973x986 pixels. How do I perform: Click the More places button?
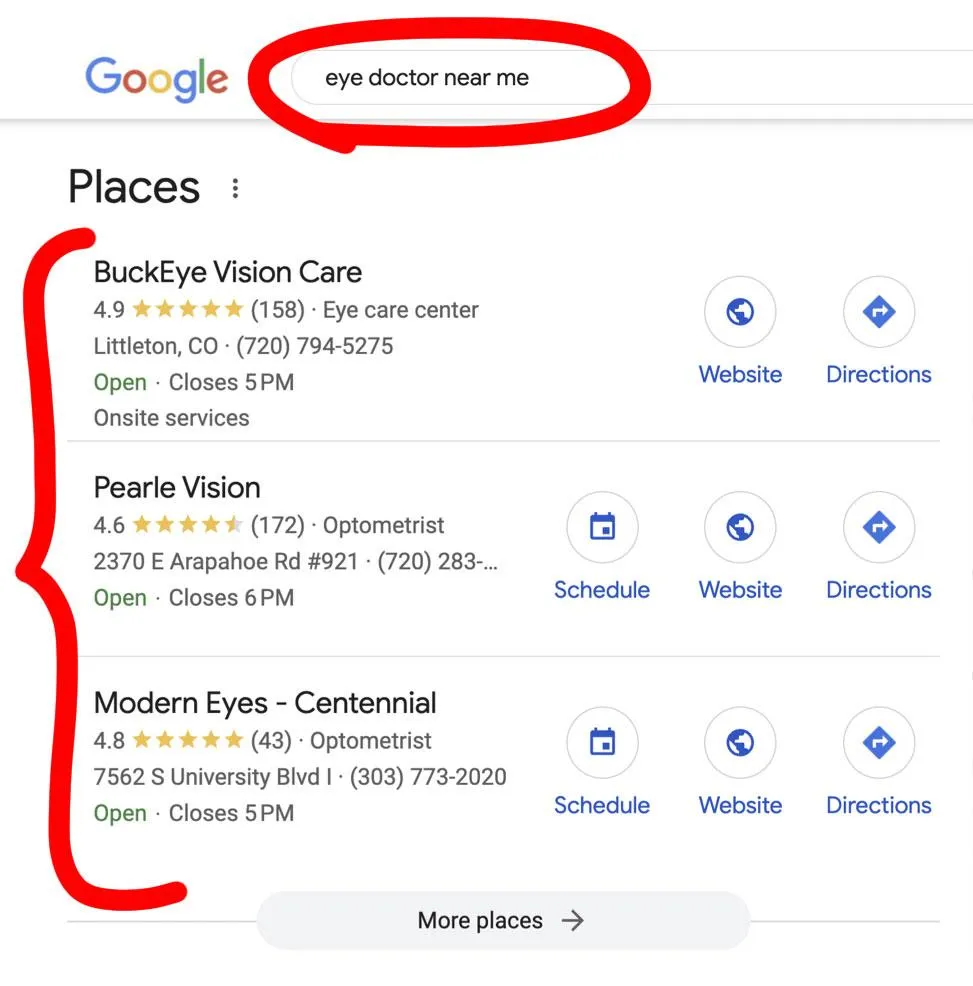(503, 921)
